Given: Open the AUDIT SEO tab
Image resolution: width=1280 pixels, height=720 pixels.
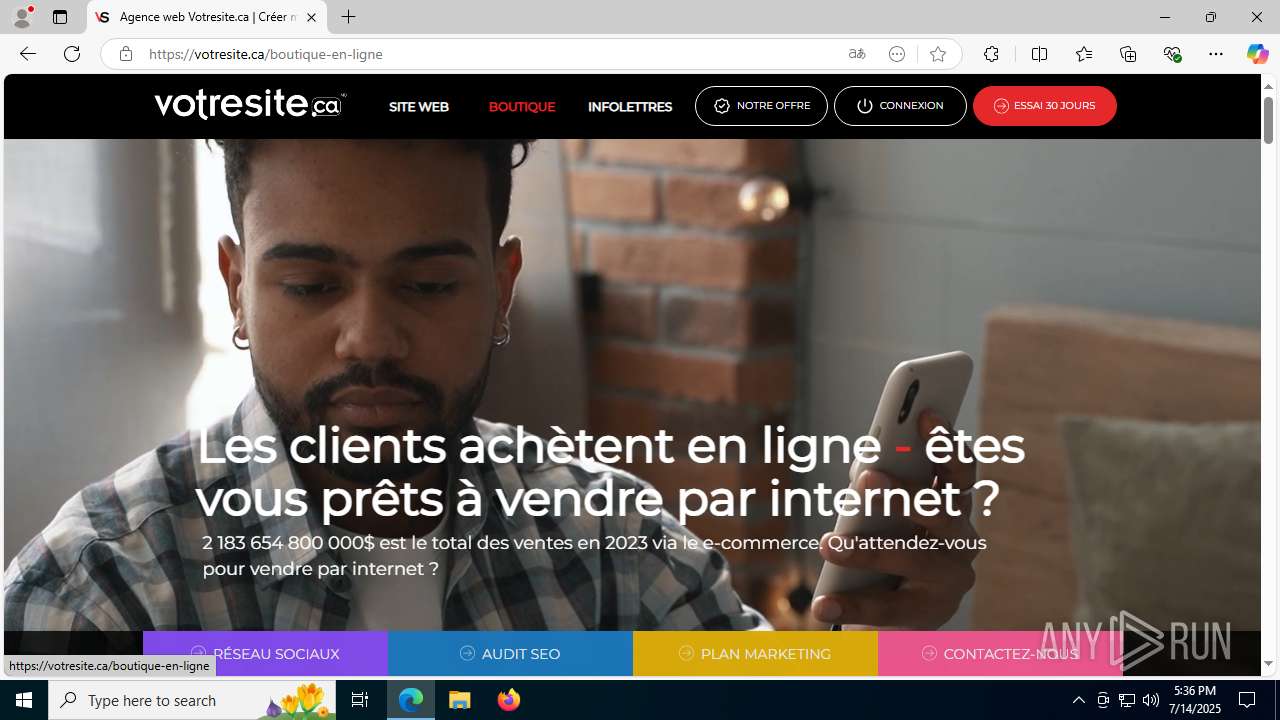Looking at the screenshot, I should tap(510, 653).
